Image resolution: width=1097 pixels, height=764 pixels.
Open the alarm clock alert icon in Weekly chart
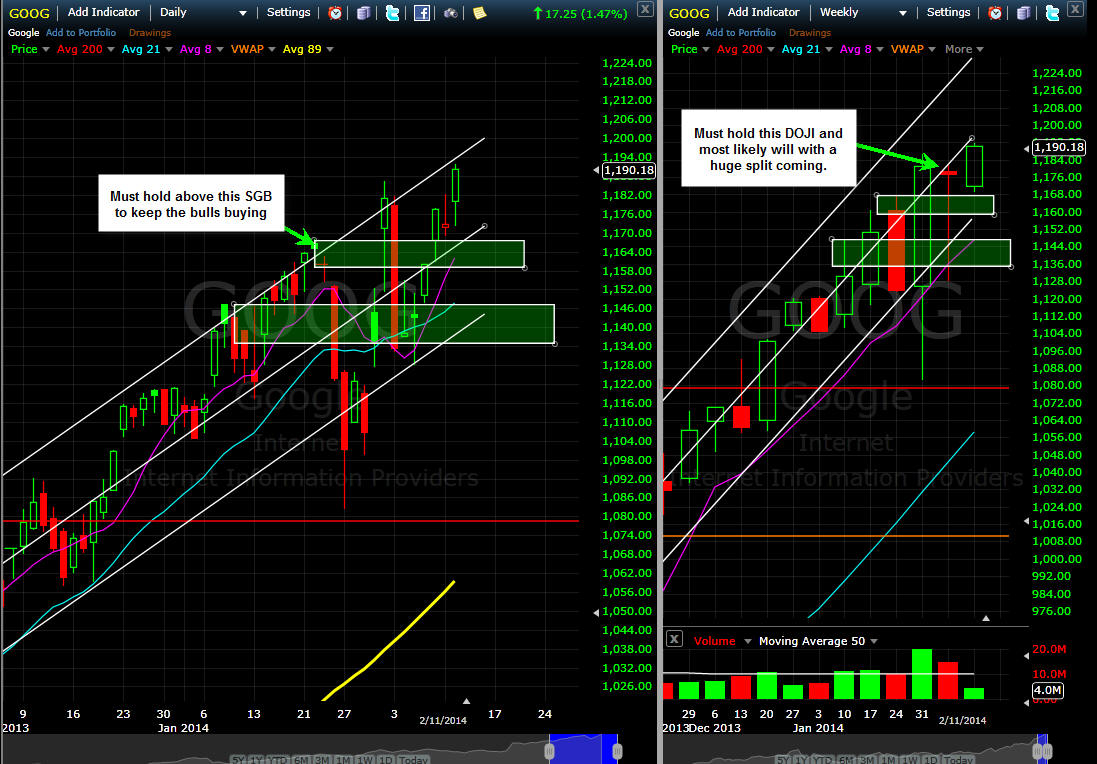click(x=995, y=13)
